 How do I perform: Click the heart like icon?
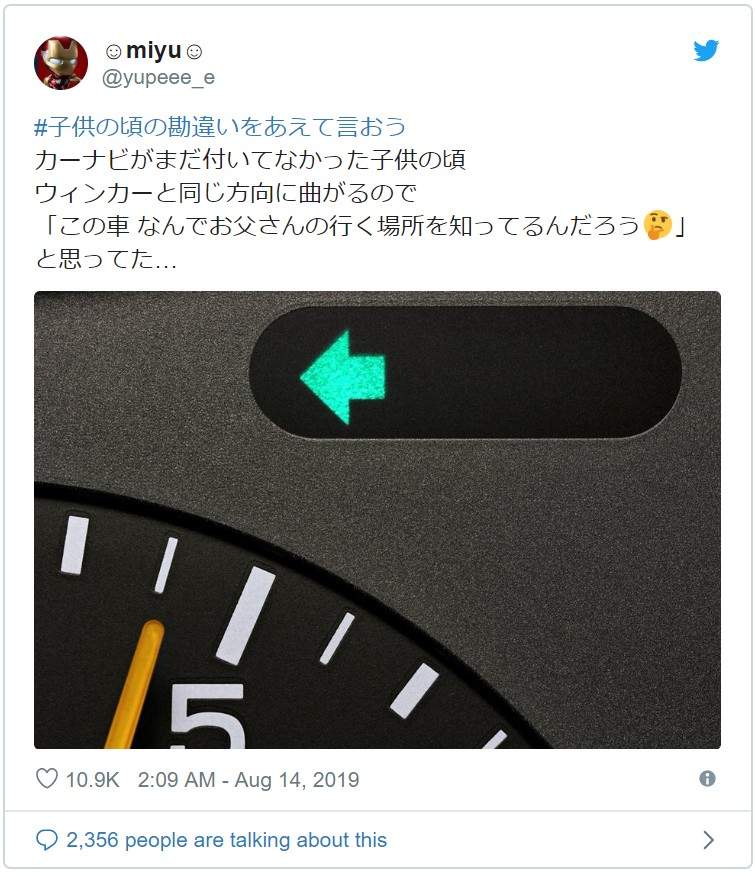tap(47, 778)
